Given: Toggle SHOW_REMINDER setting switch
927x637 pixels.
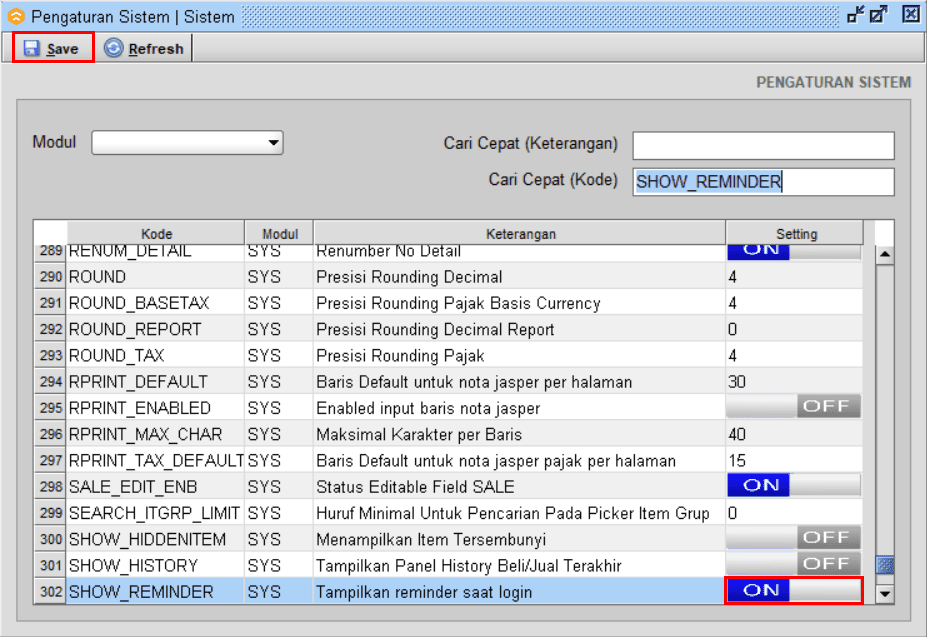Looking at the screenshot, I should tap(793, 590).
